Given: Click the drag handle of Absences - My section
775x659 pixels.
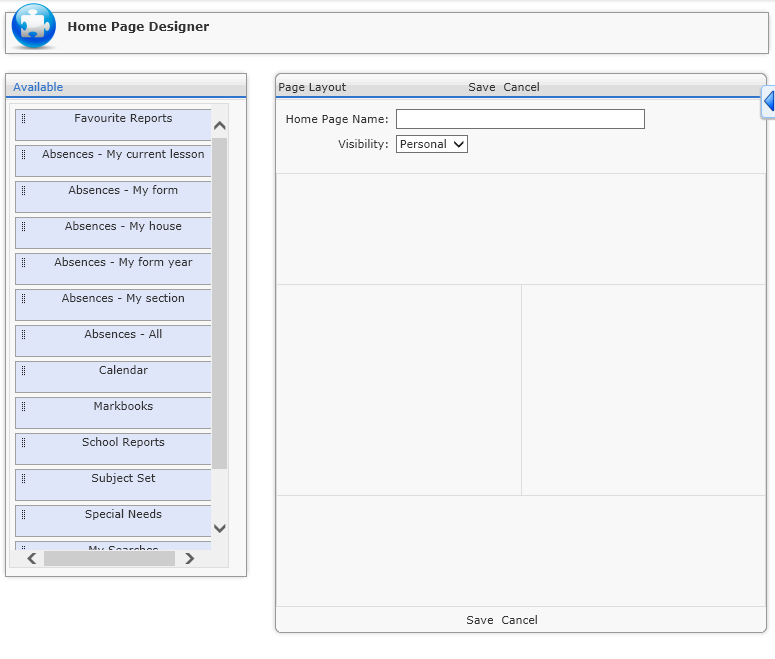Looking at the screenshot, I should tap(23, 299).
